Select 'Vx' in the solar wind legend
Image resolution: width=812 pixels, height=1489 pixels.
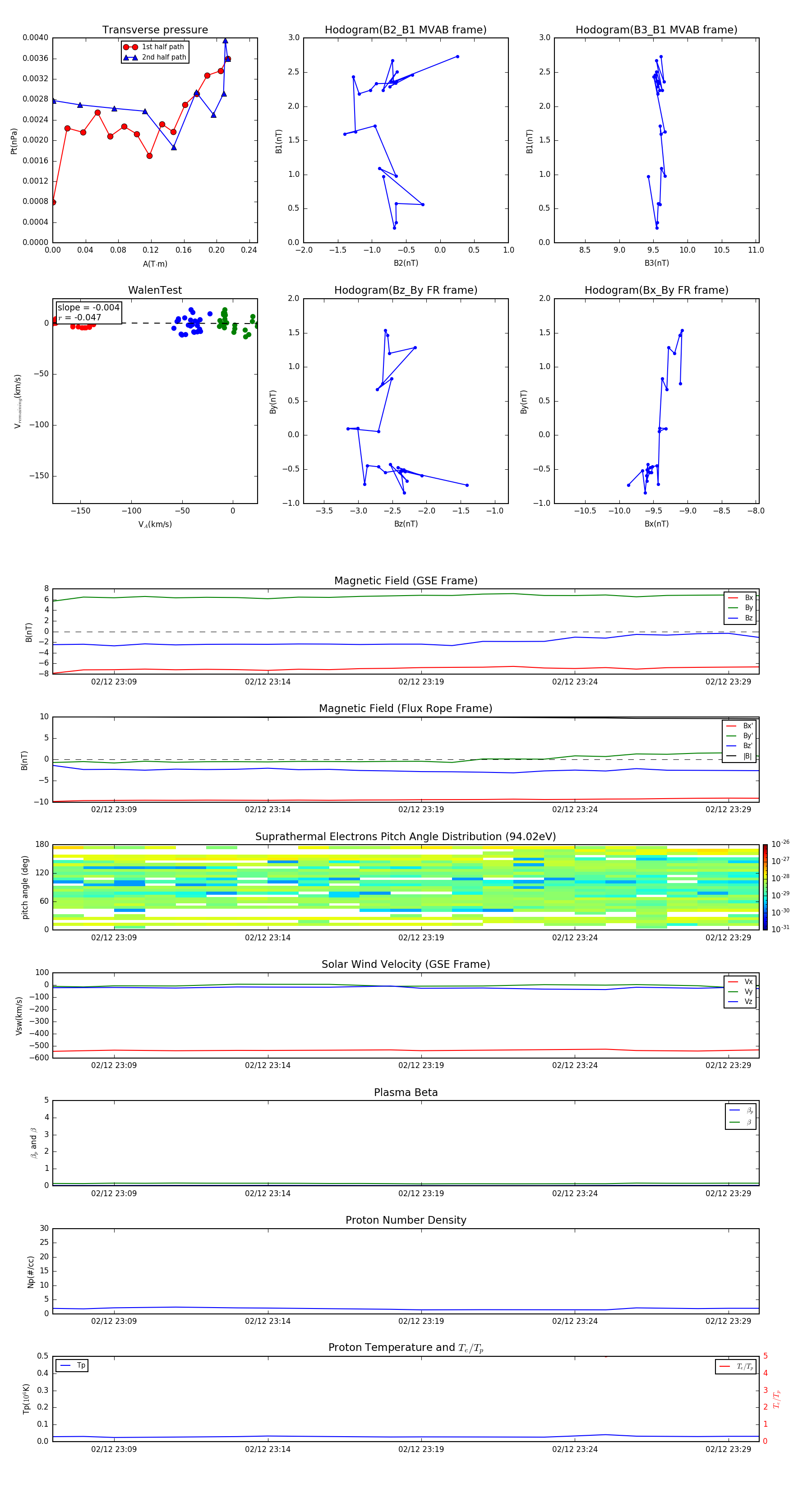[740, 981]
